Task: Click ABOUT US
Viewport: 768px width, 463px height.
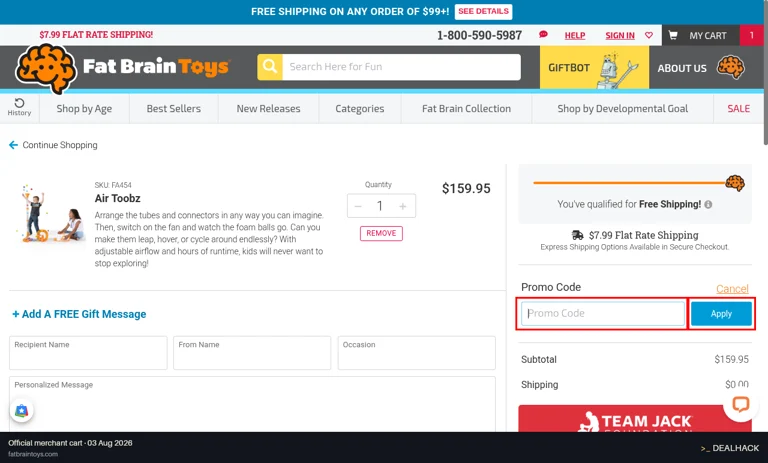Action: pyautogui.click(x=682, y=68)
